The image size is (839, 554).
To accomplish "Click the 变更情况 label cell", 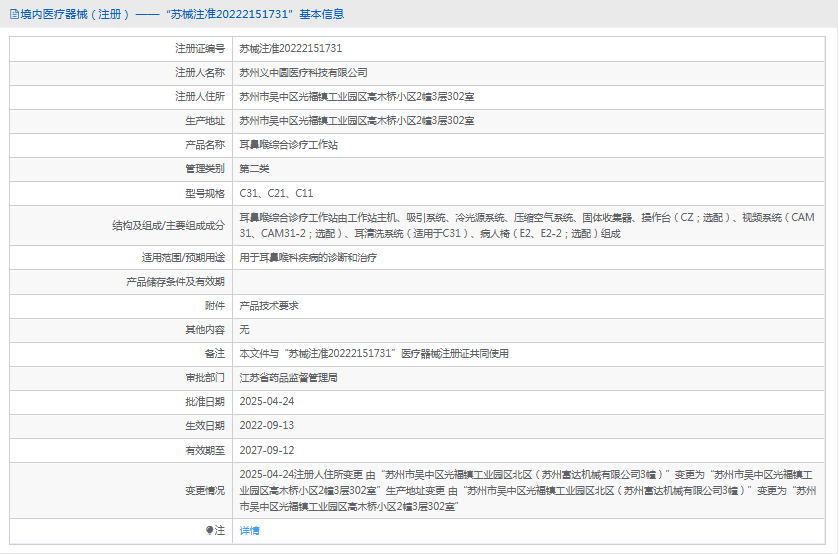I will click(121, 491).
